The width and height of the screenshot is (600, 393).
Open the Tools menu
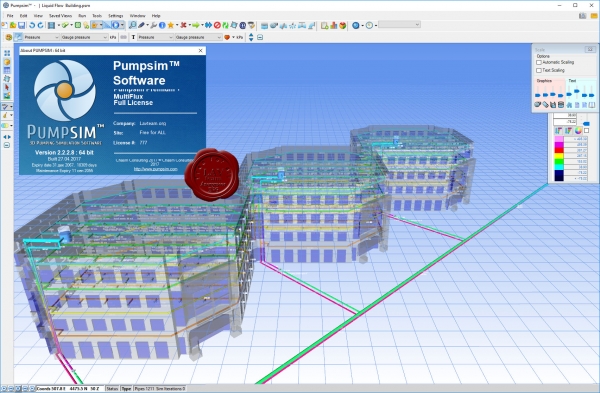tap(97, 16)
